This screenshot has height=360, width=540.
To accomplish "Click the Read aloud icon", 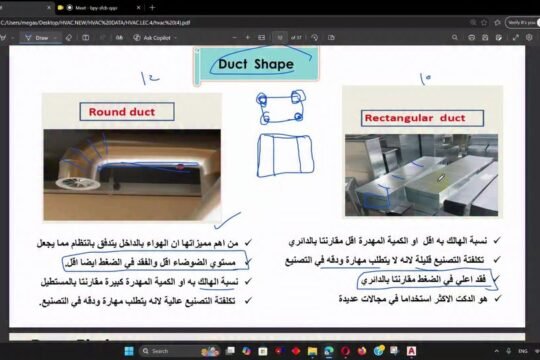I will pos(119,38).
